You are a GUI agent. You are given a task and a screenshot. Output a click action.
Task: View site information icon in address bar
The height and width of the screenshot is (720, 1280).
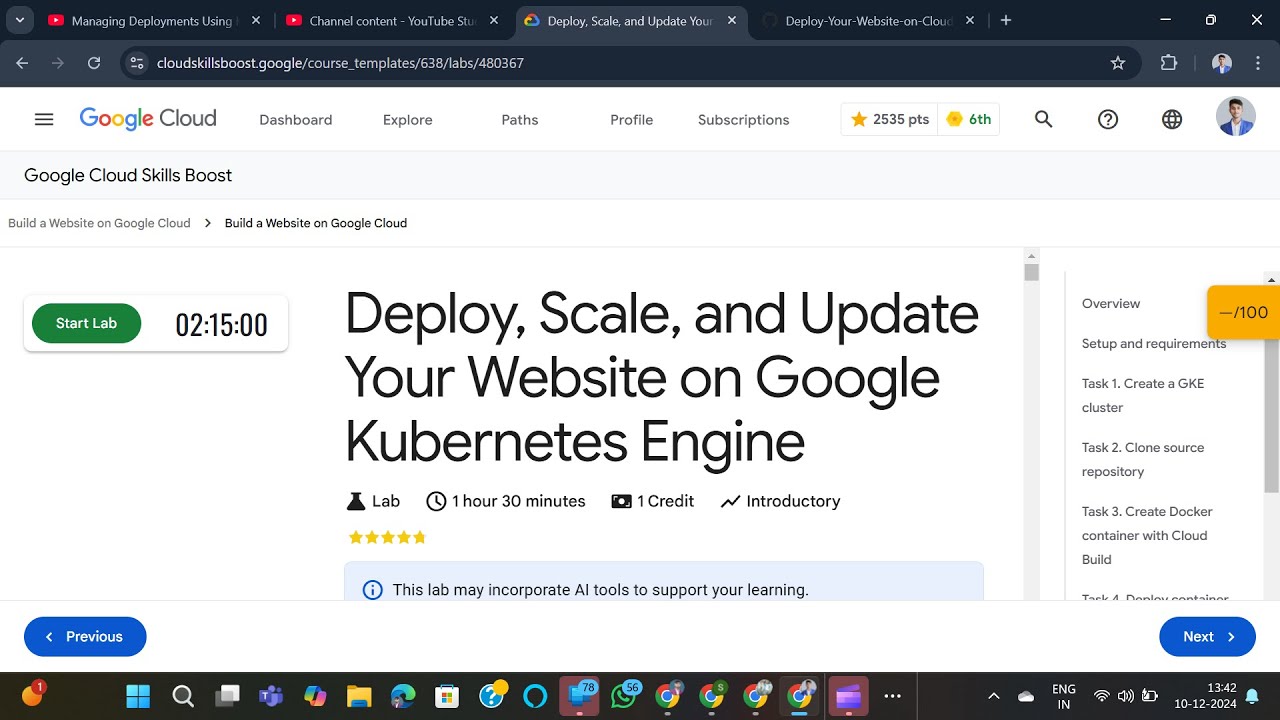click(137, 63)
